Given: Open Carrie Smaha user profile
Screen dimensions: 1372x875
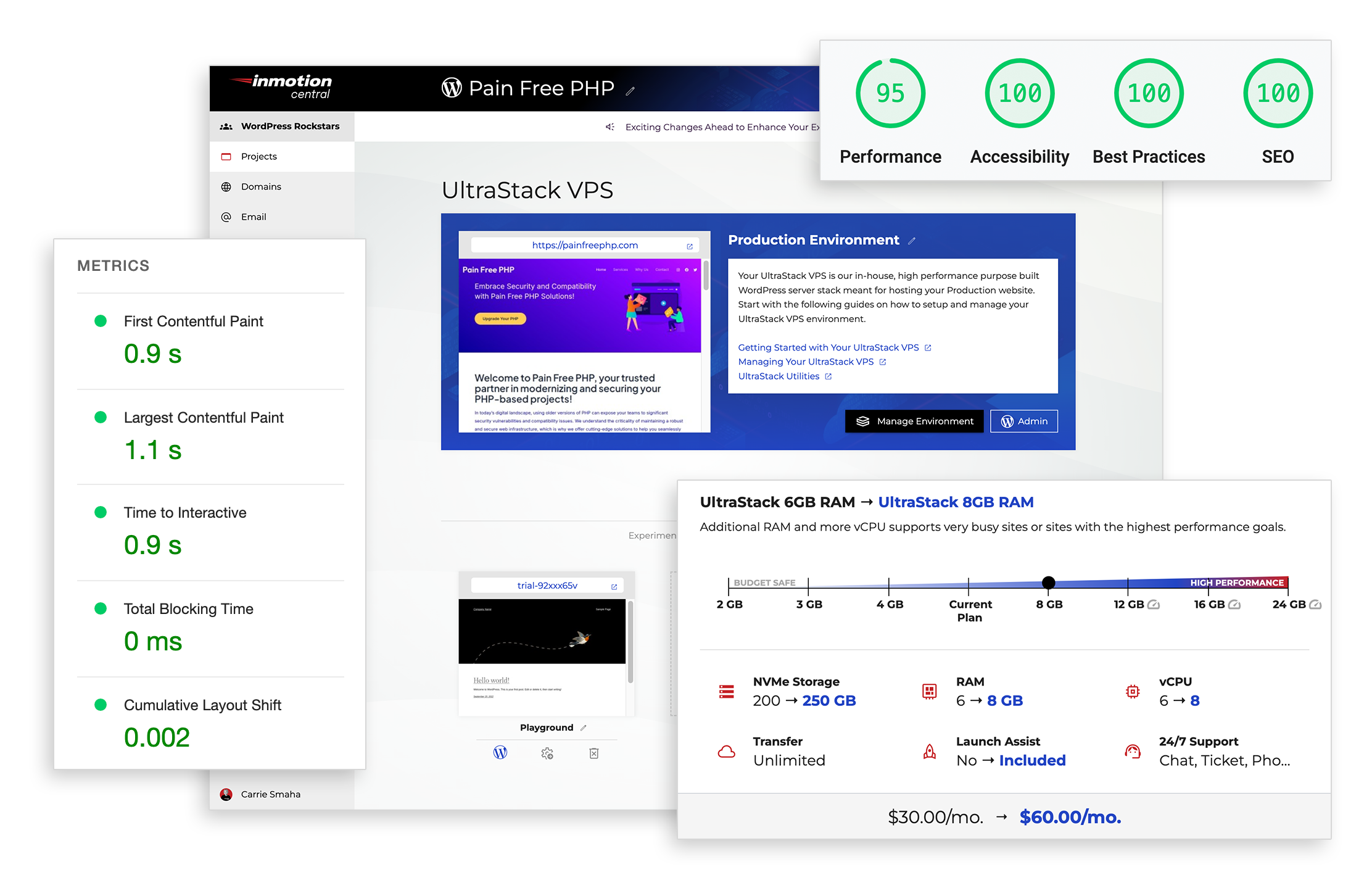Looking at the screenshot, I should 270,795.
